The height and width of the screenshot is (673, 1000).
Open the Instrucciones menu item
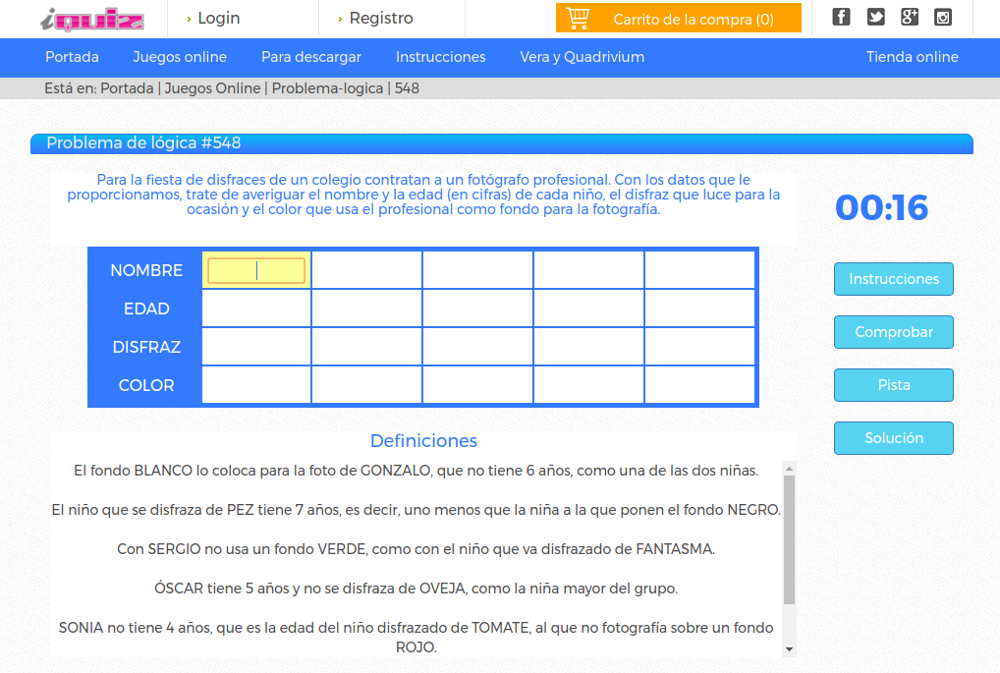click(441, 57)
